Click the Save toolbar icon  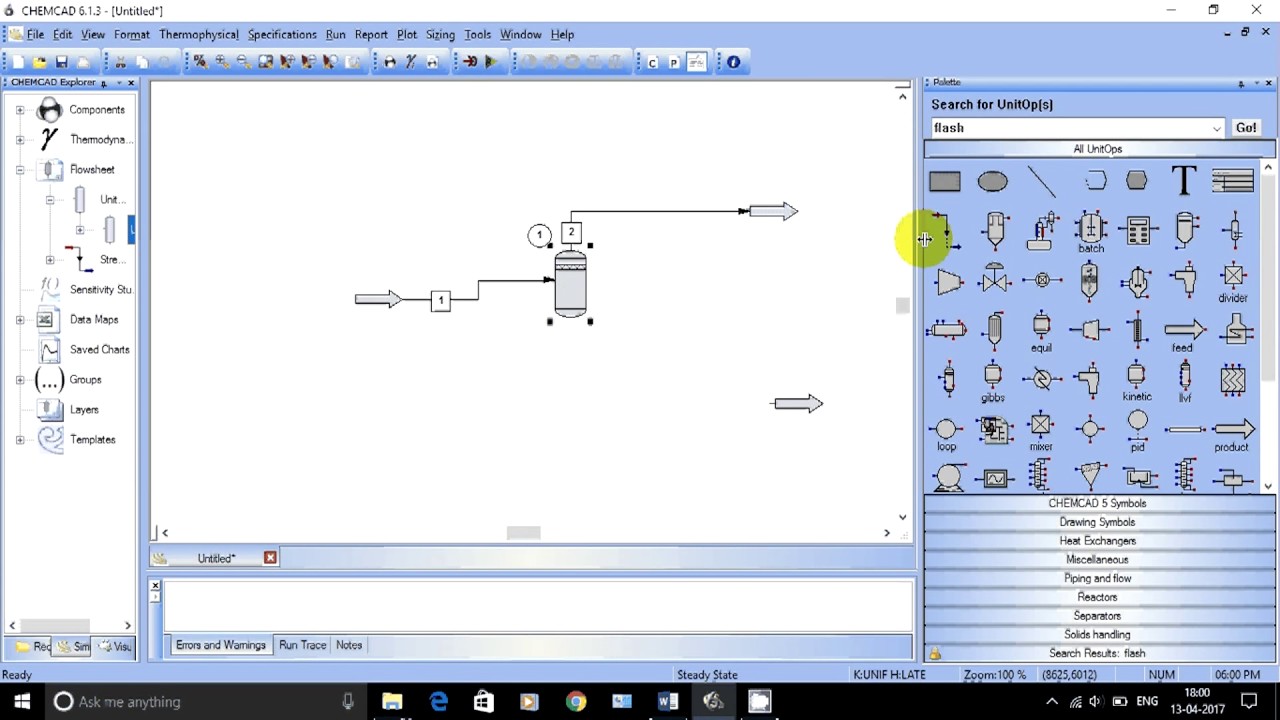point(61,62)
